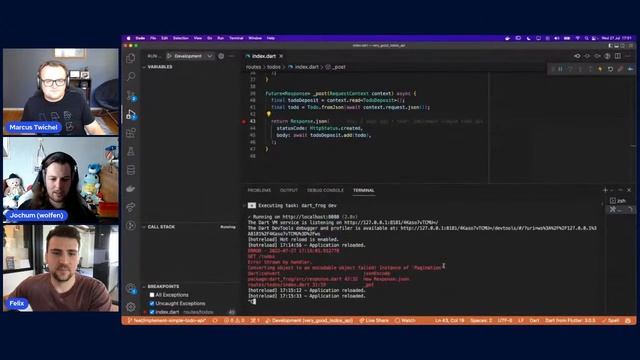Screen dimensions: 640x360
Task: Collapse the BREAKPOINTS section
Action: click(x=162, y=286)
